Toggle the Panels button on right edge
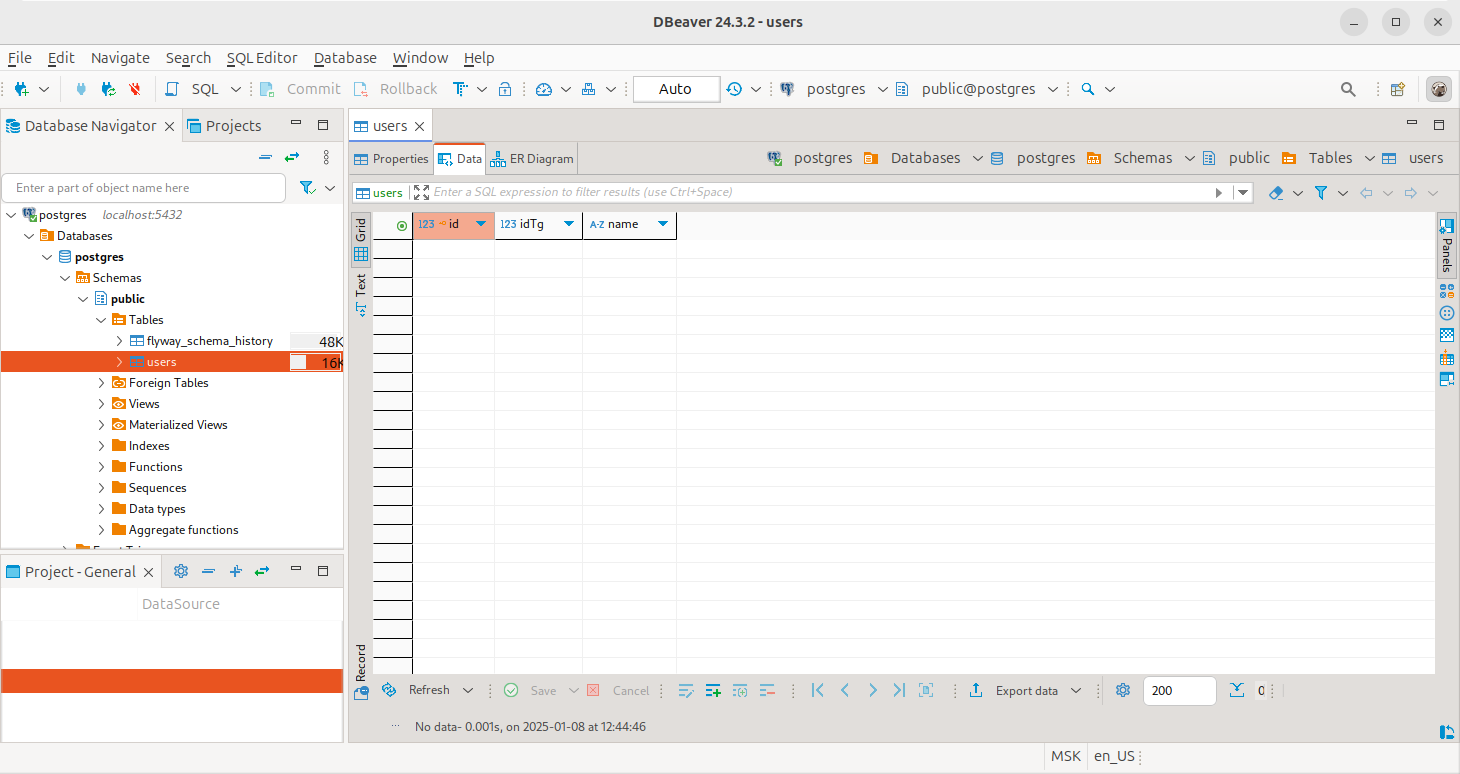This screenshot has width=1460, height=774. tap(1446, 245)
